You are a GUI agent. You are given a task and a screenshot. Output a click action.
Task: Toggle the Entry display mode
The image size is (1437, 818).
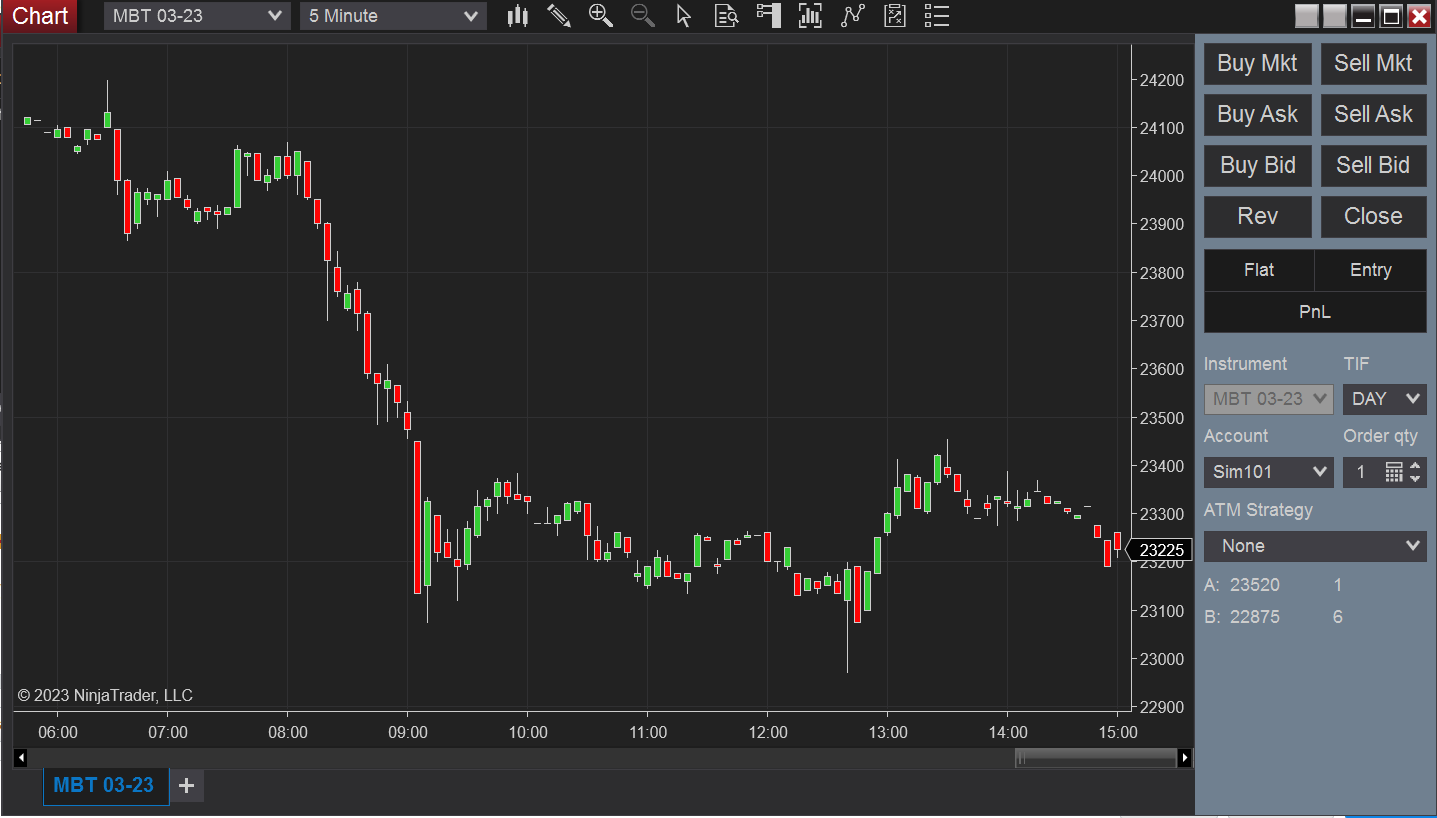coord(1370,270)
